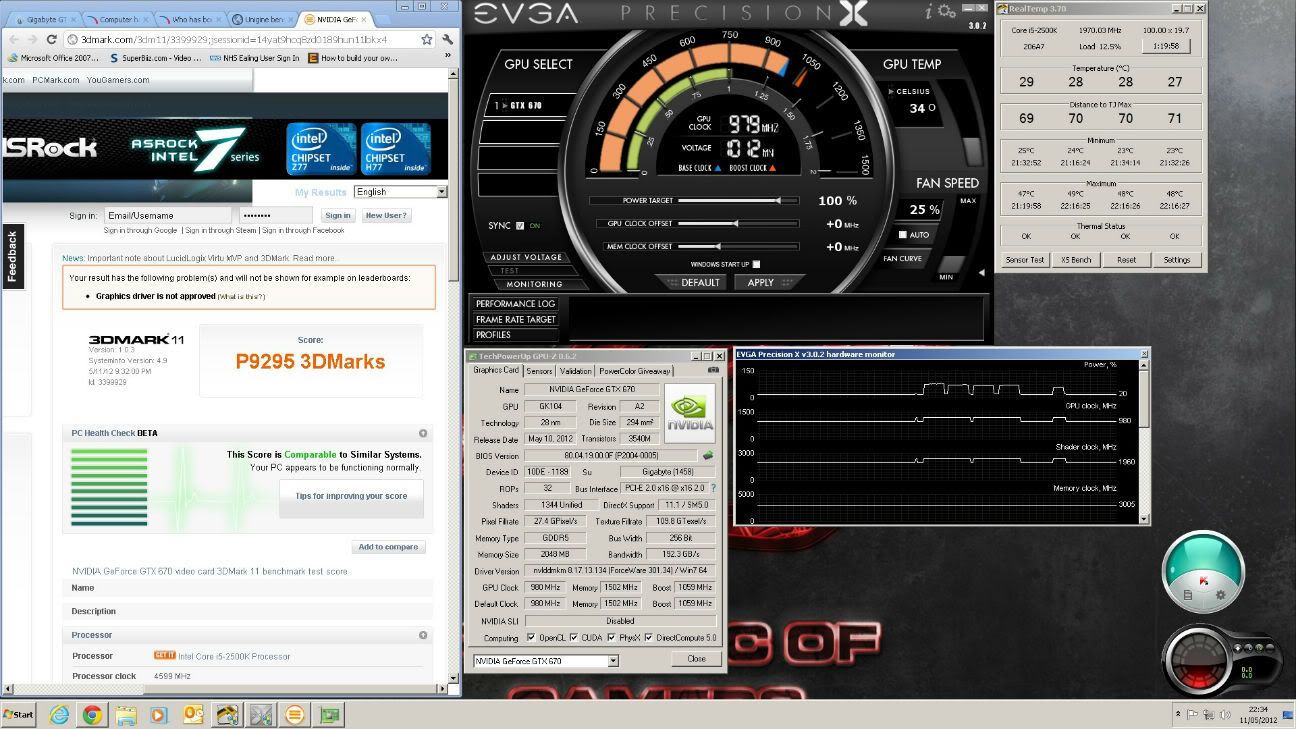This screenshot has width=1296, height=729.
Task: Open the English language dropdown
Action: 400,191
